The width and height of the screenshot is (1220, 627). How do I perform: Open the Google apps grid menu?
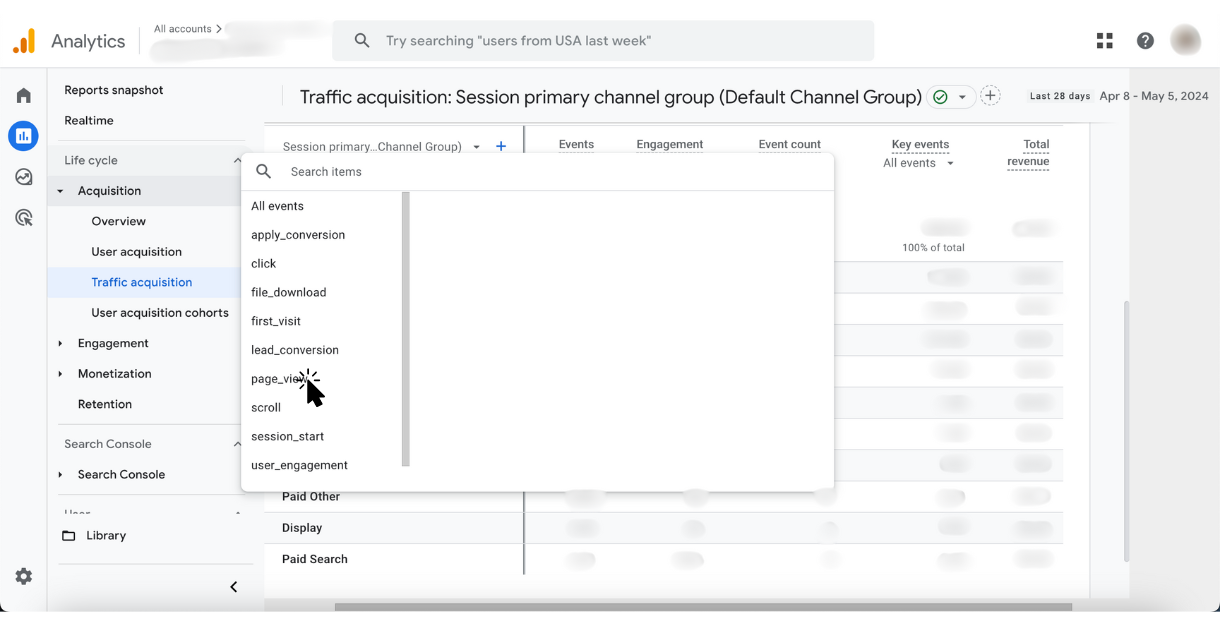[1104, 40]
